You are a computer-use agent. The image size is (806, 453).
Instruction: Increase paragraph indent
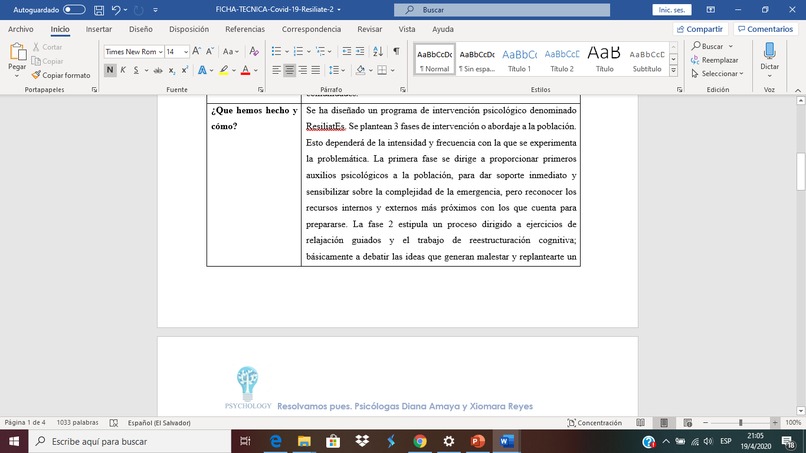coord(360,51)
